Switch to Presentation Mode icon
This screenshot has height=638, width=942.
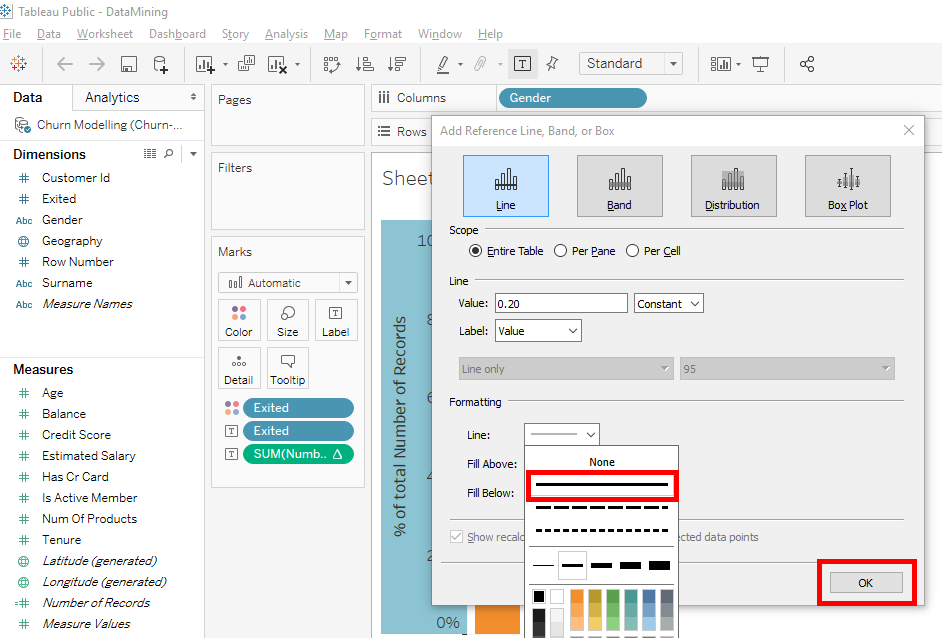[x=761, y=64]
